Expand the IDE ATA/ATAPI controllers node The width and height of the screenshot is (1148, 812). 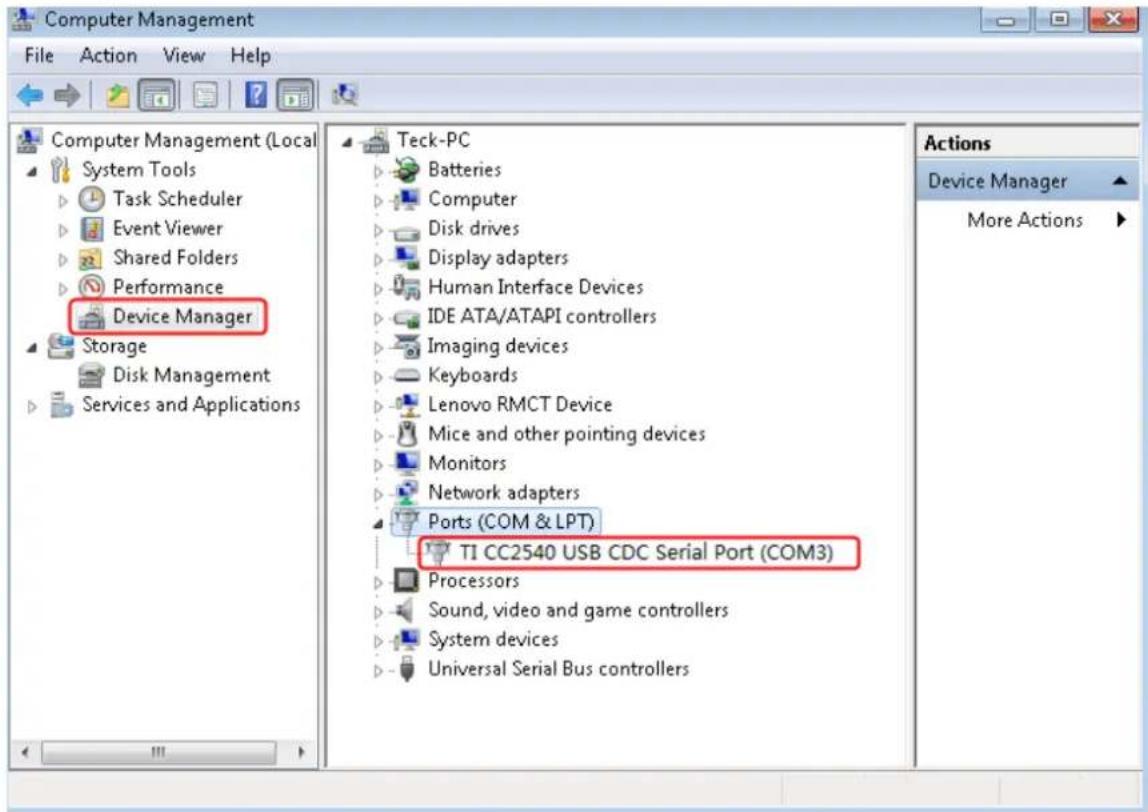point(378,319)
